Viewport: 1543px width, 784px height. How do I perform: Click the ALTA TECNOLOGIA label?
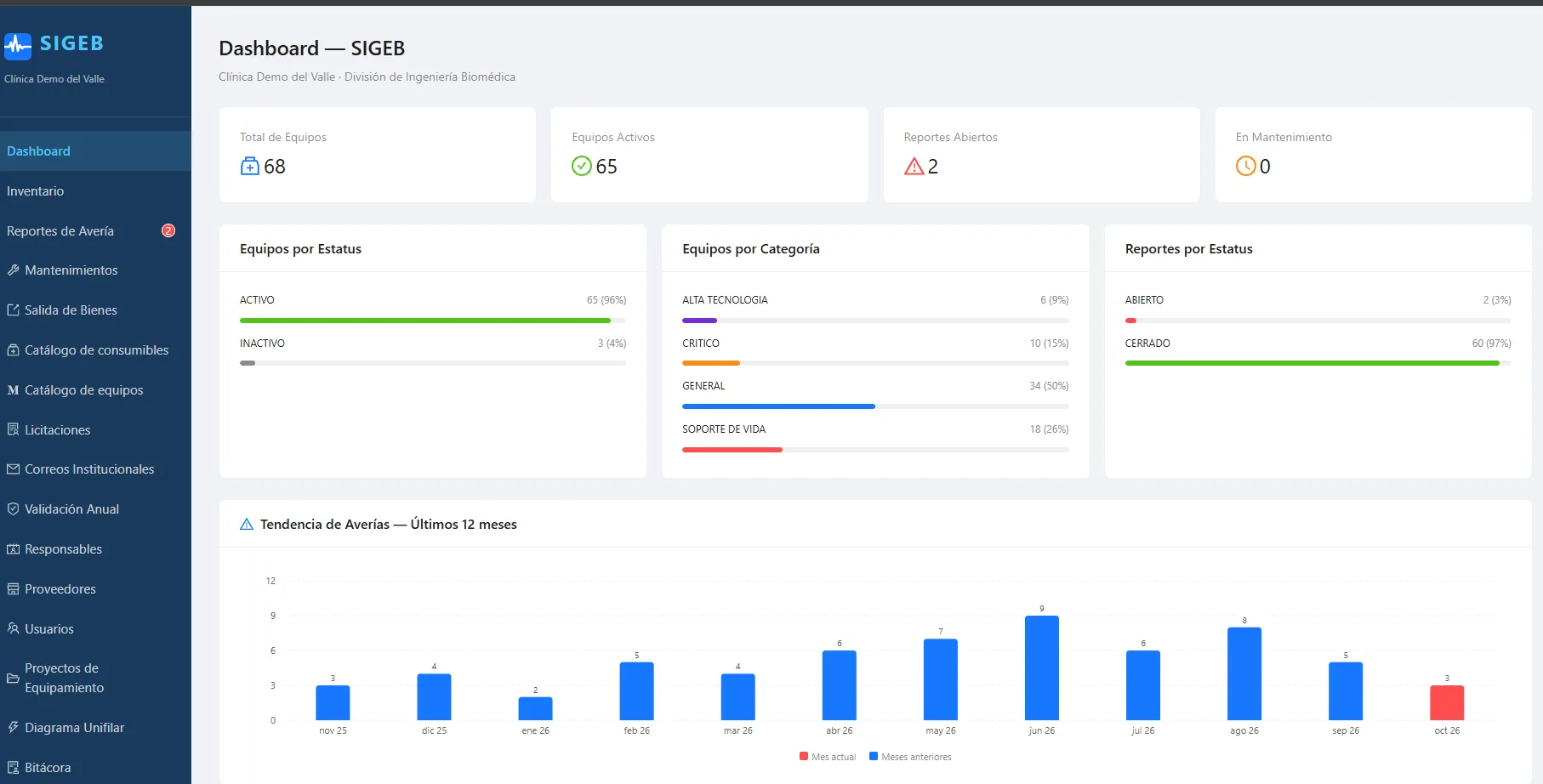click(x=725, y=300)
